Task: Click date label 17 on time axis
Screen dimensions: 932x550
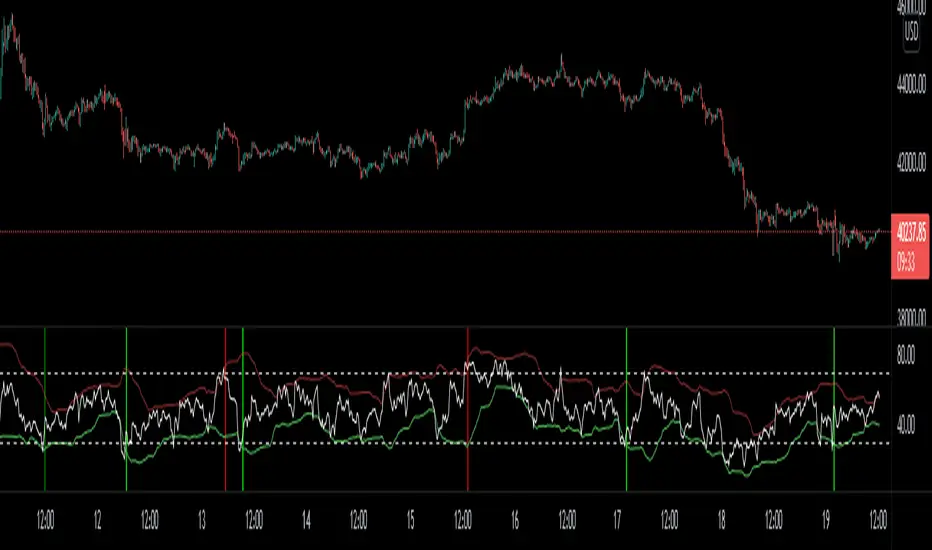Action: [617, 520]
